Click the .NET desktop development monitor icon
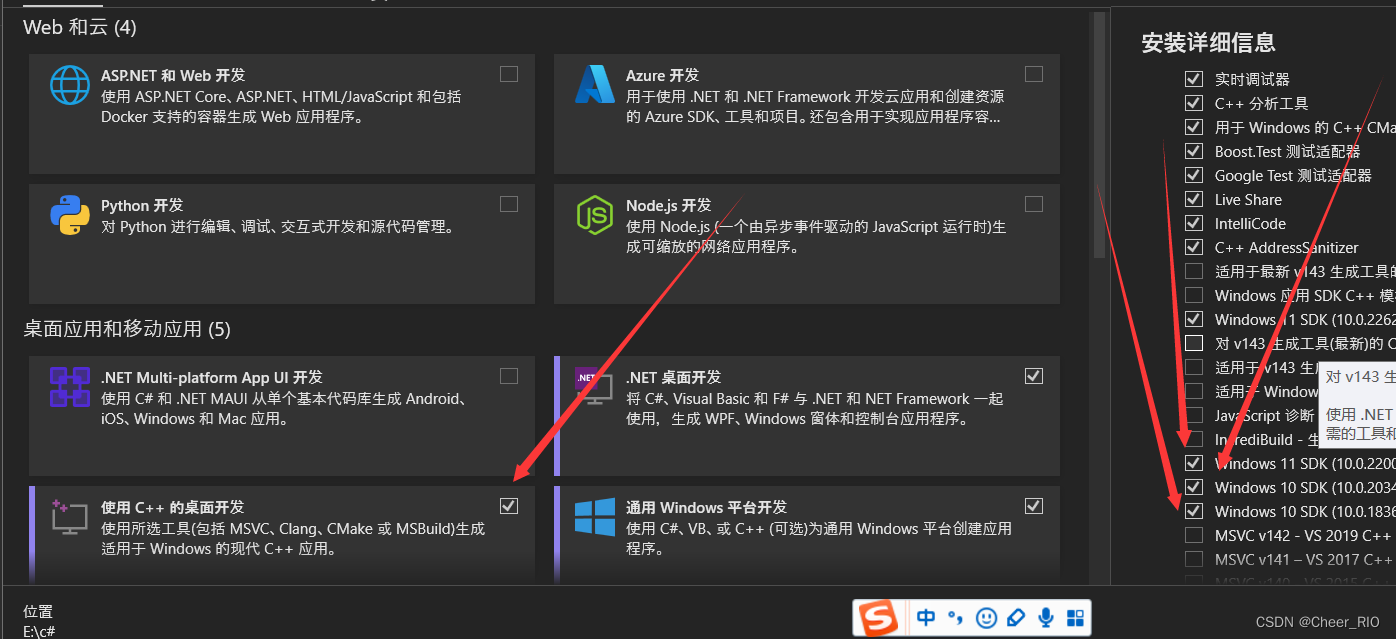Image resolution: width=1396 pixels, height=639 pixels. click(x=594, y=386)
